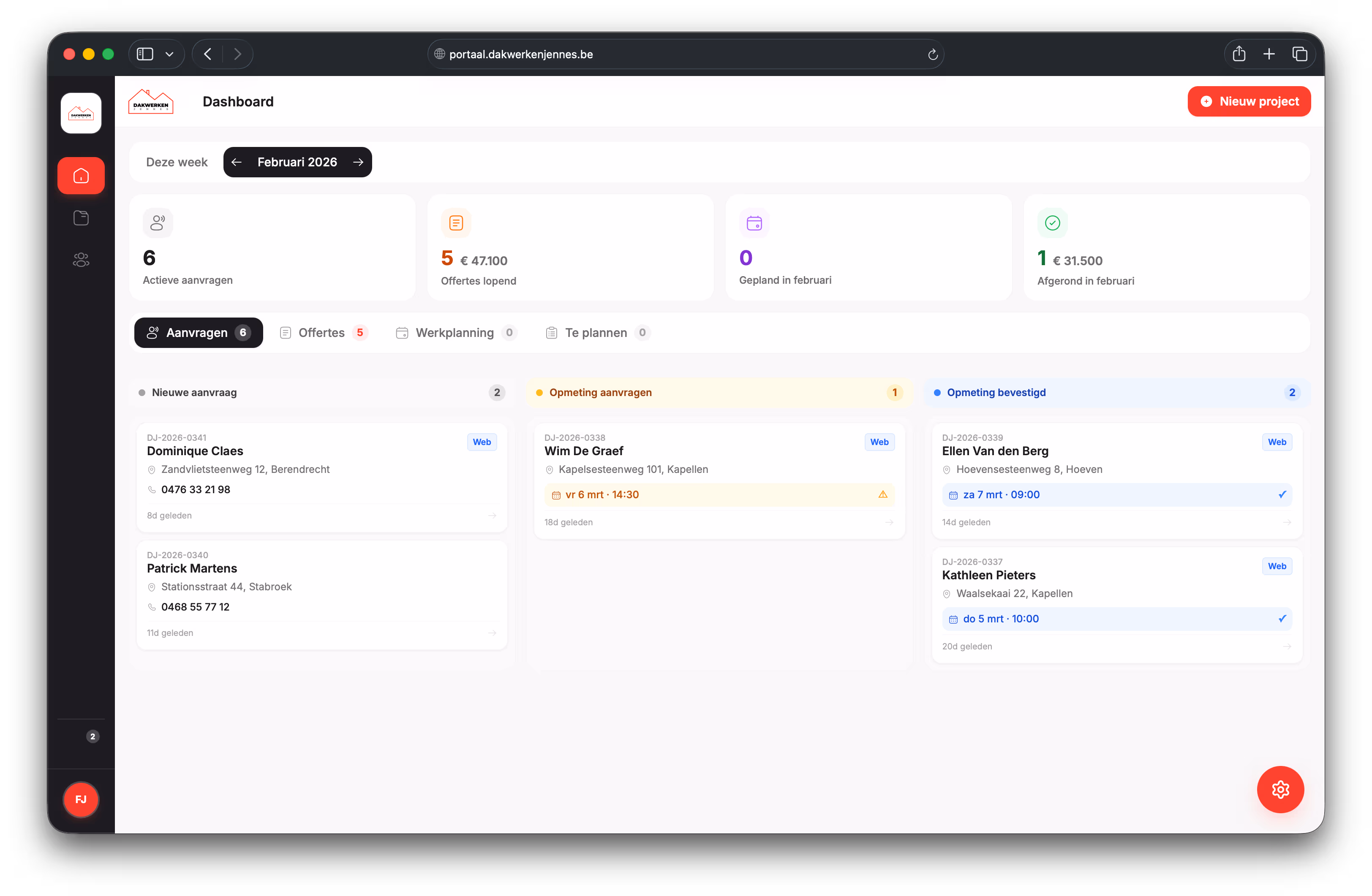Toggle the checkmark on Kathleen Pieters' appointment
The height and width of the screenshot is (896, 1372).
(1282, 618)
